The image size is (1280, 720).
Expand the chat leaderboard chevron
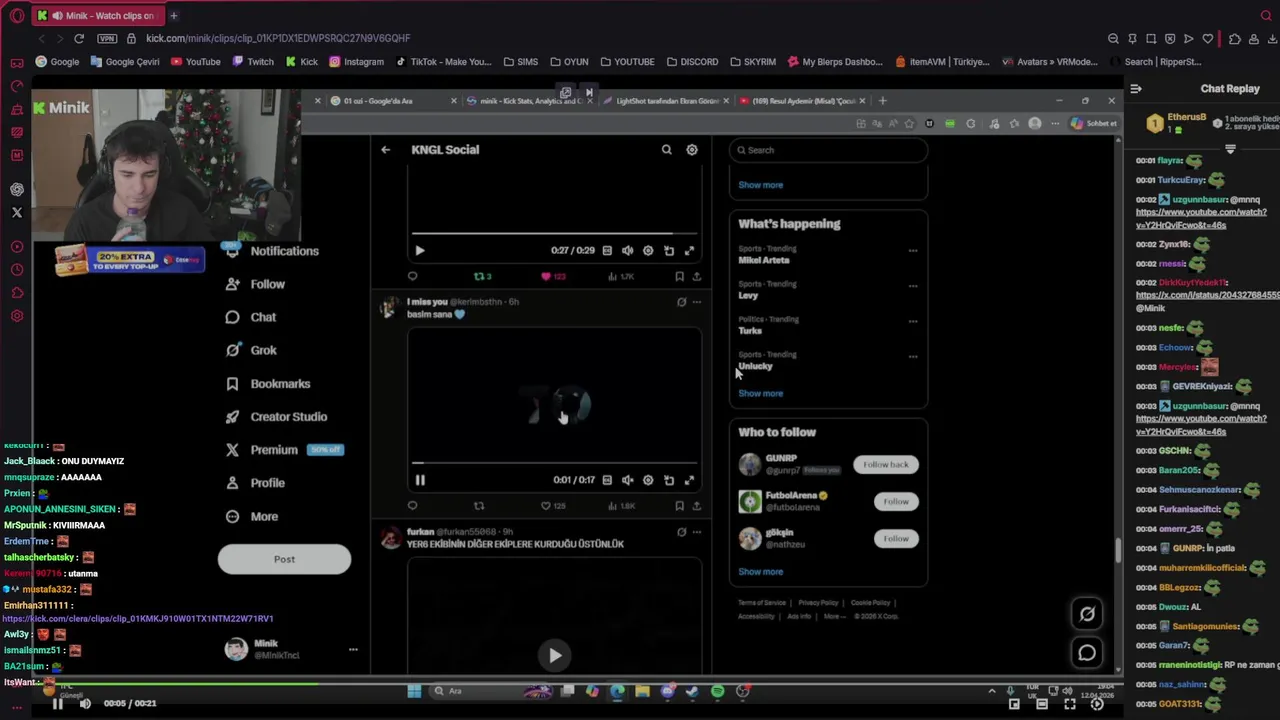click(1230, 149)
